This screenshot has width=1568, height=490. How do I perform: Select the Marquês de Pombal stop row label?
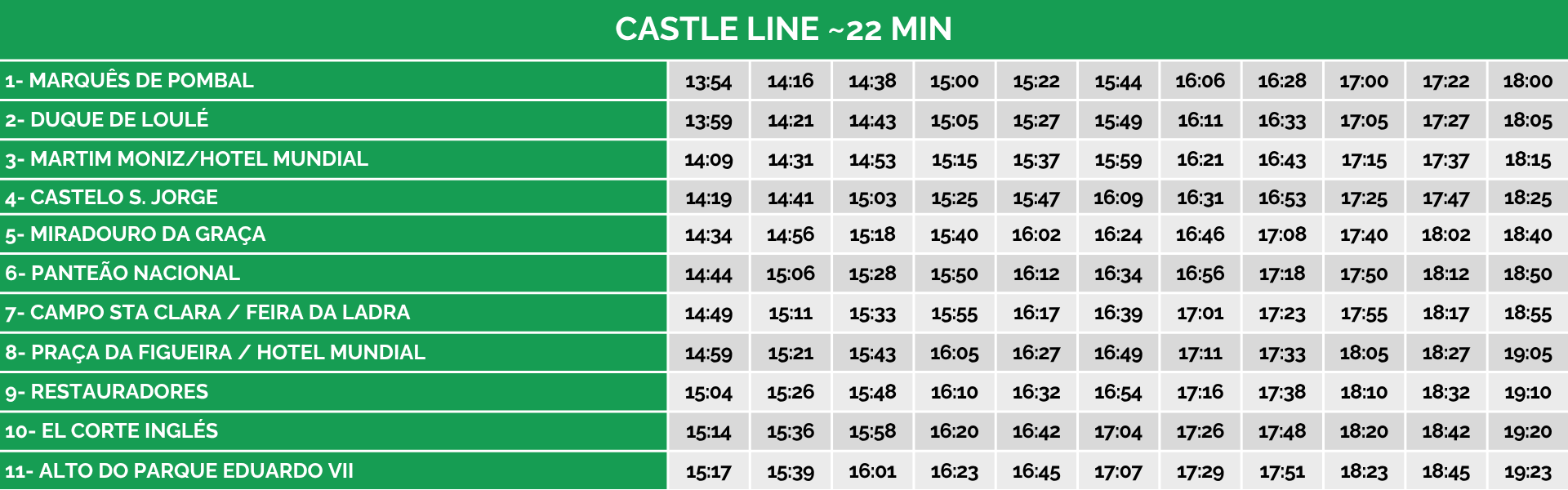(x=130, y=81)
